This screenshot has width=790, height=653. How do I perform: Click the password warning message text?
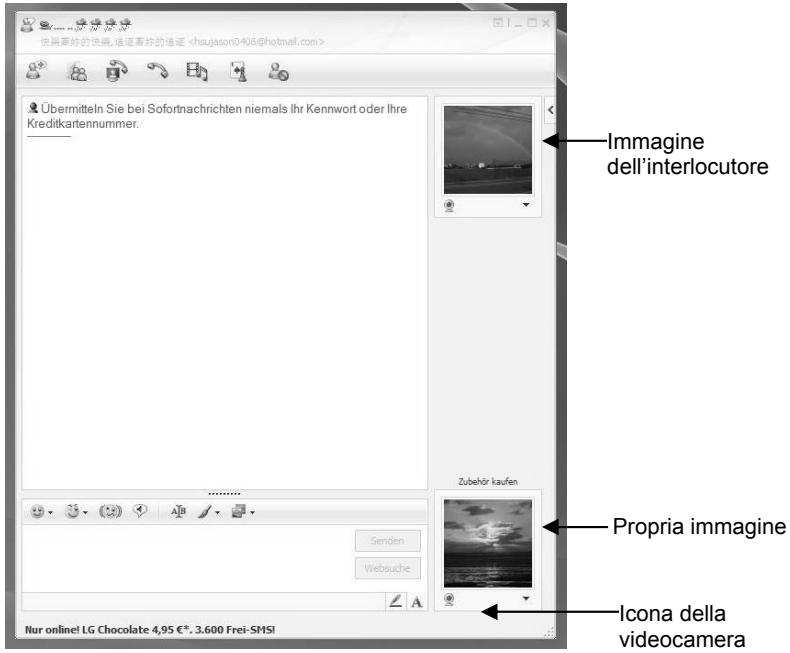coord(217,116)
